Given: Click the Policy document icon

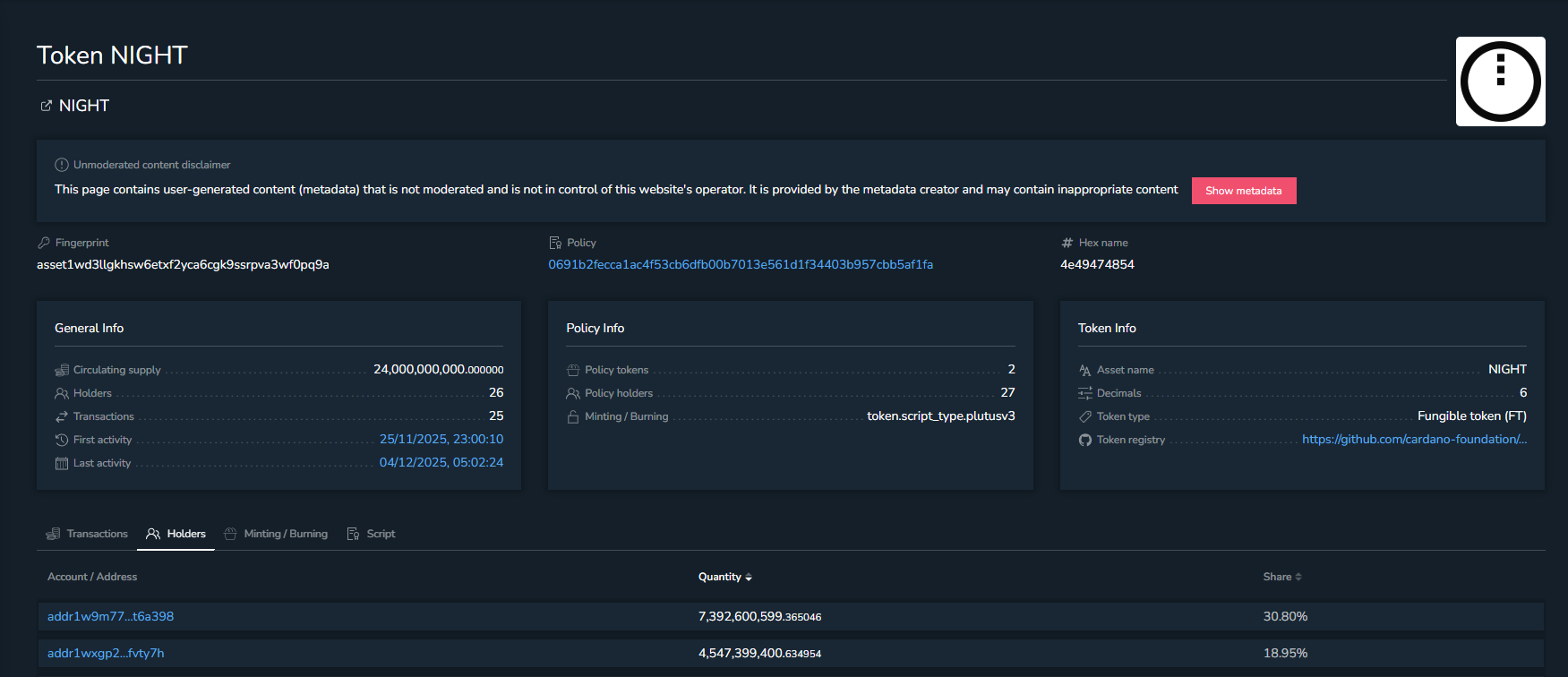Looking at the screenshot, I should 555,243.
